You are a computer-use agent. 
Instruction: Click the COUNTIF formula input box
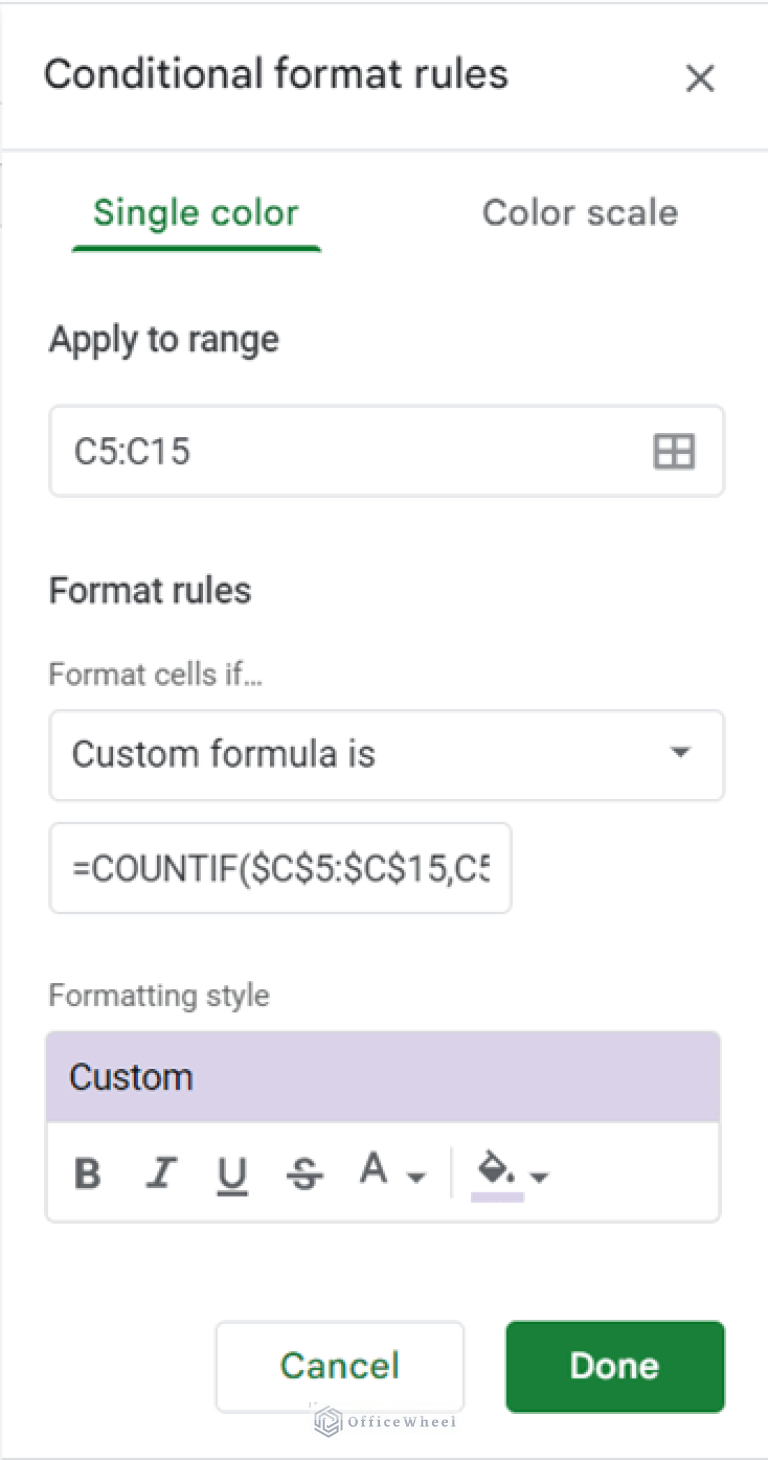point(280,868)
